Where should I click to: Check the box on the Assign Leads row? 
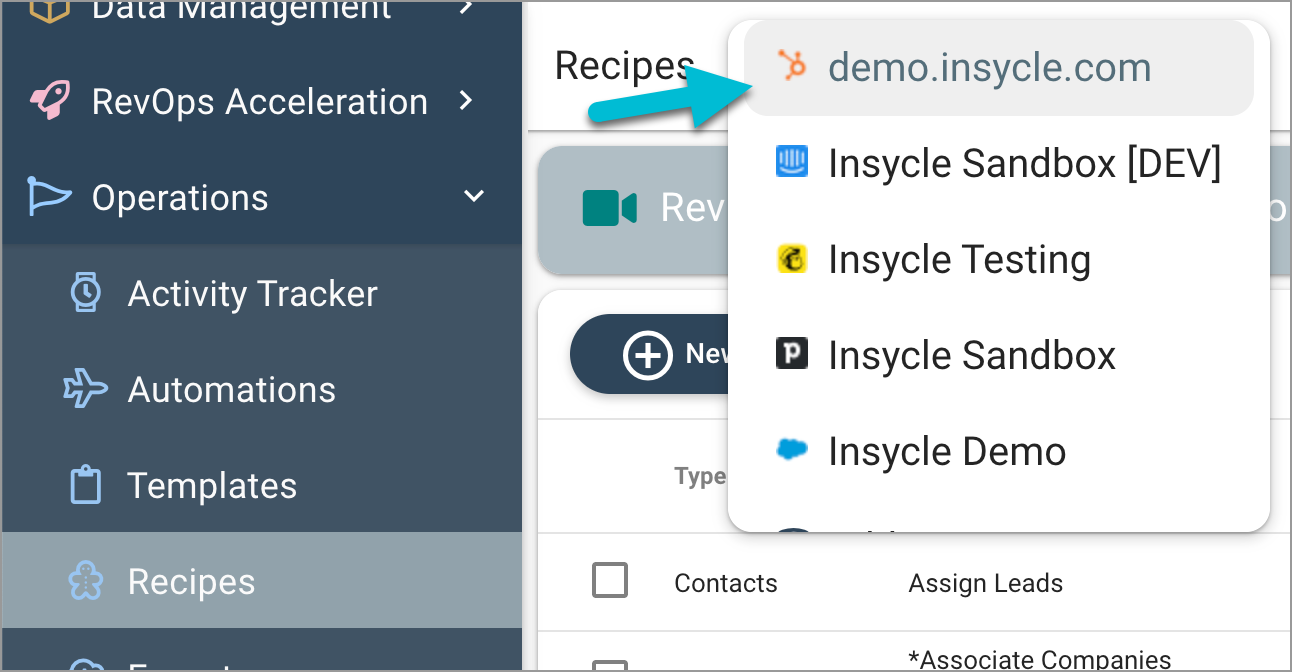click(610, 581)
